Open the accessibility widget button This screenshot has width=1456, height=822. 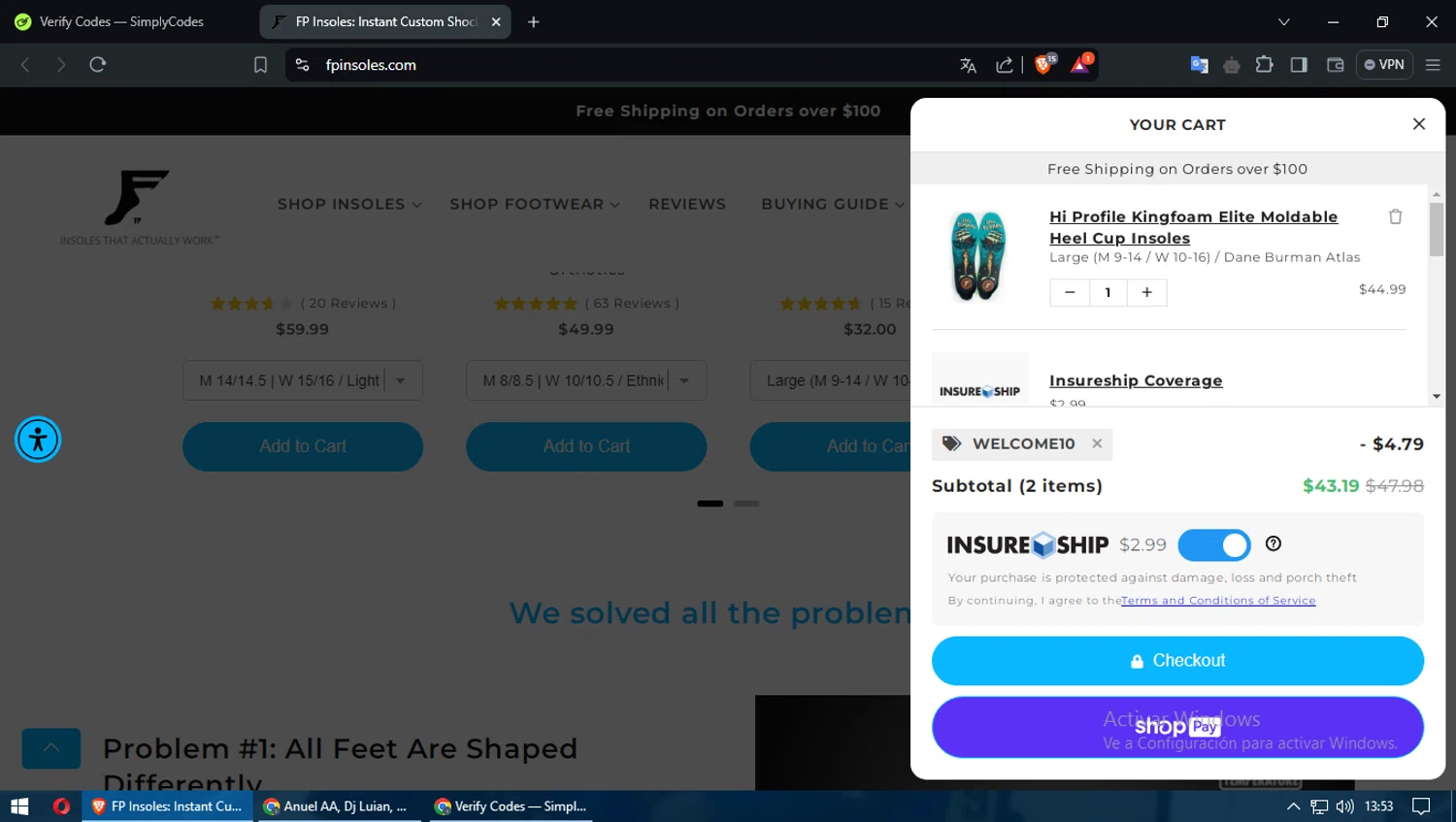(x=38, y=440)
